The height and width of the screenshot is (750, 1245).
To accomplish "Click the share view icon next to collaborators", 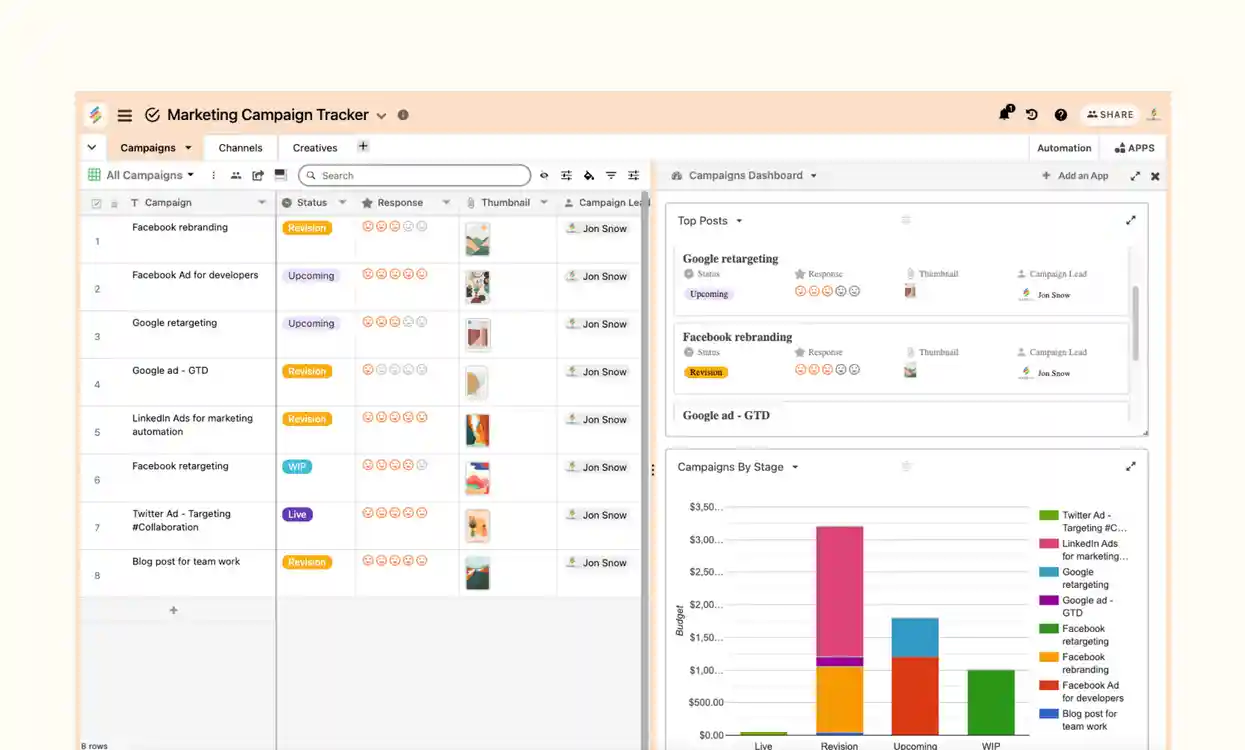I will point(257,175).
